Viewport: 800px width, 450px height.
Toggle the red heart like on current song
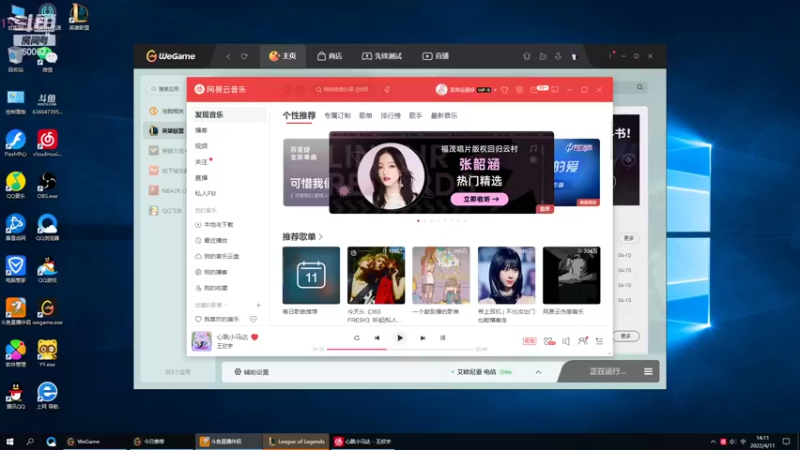(255, 337)
